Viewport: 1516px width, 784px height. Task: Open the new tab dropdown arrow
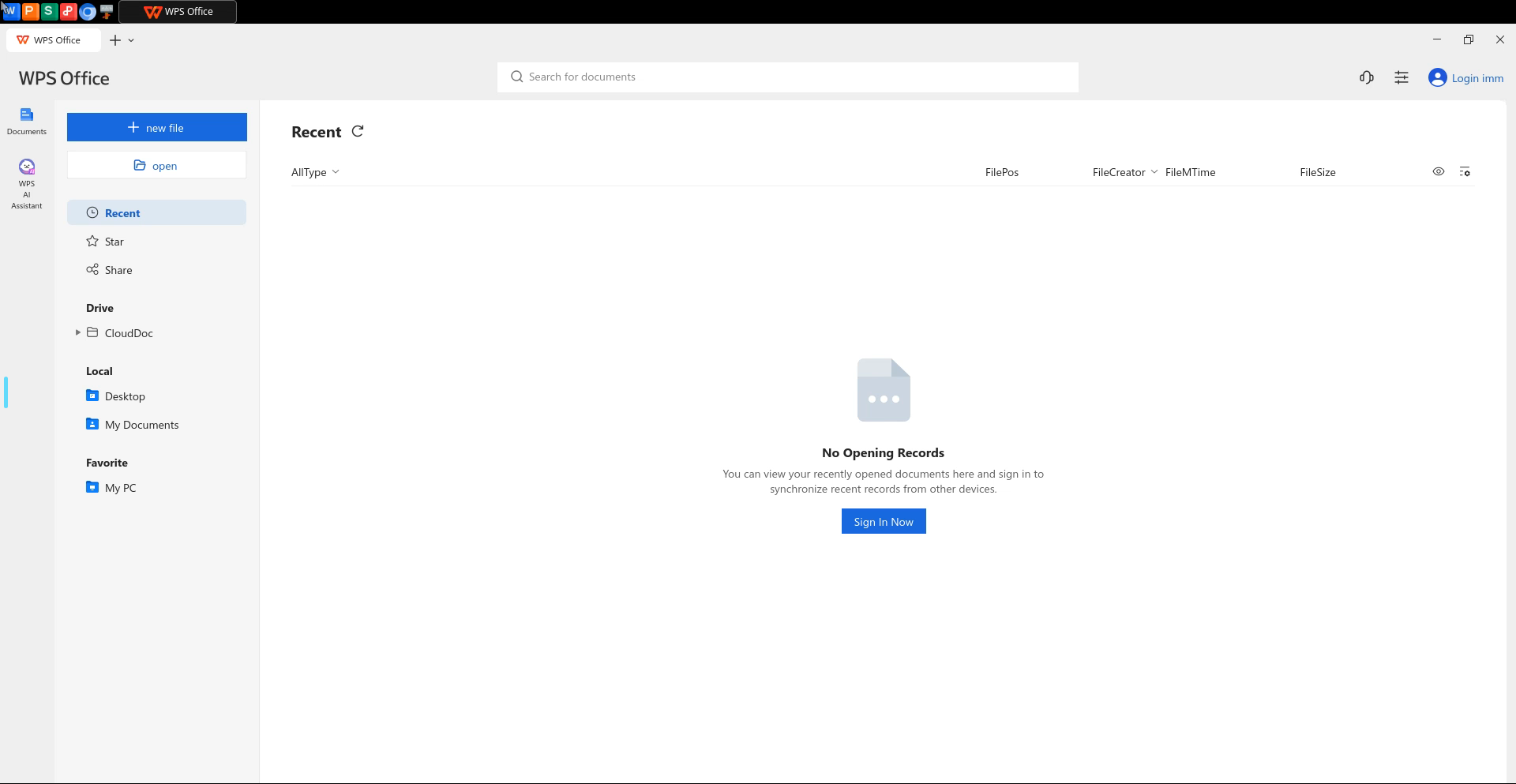pos(131,40)
